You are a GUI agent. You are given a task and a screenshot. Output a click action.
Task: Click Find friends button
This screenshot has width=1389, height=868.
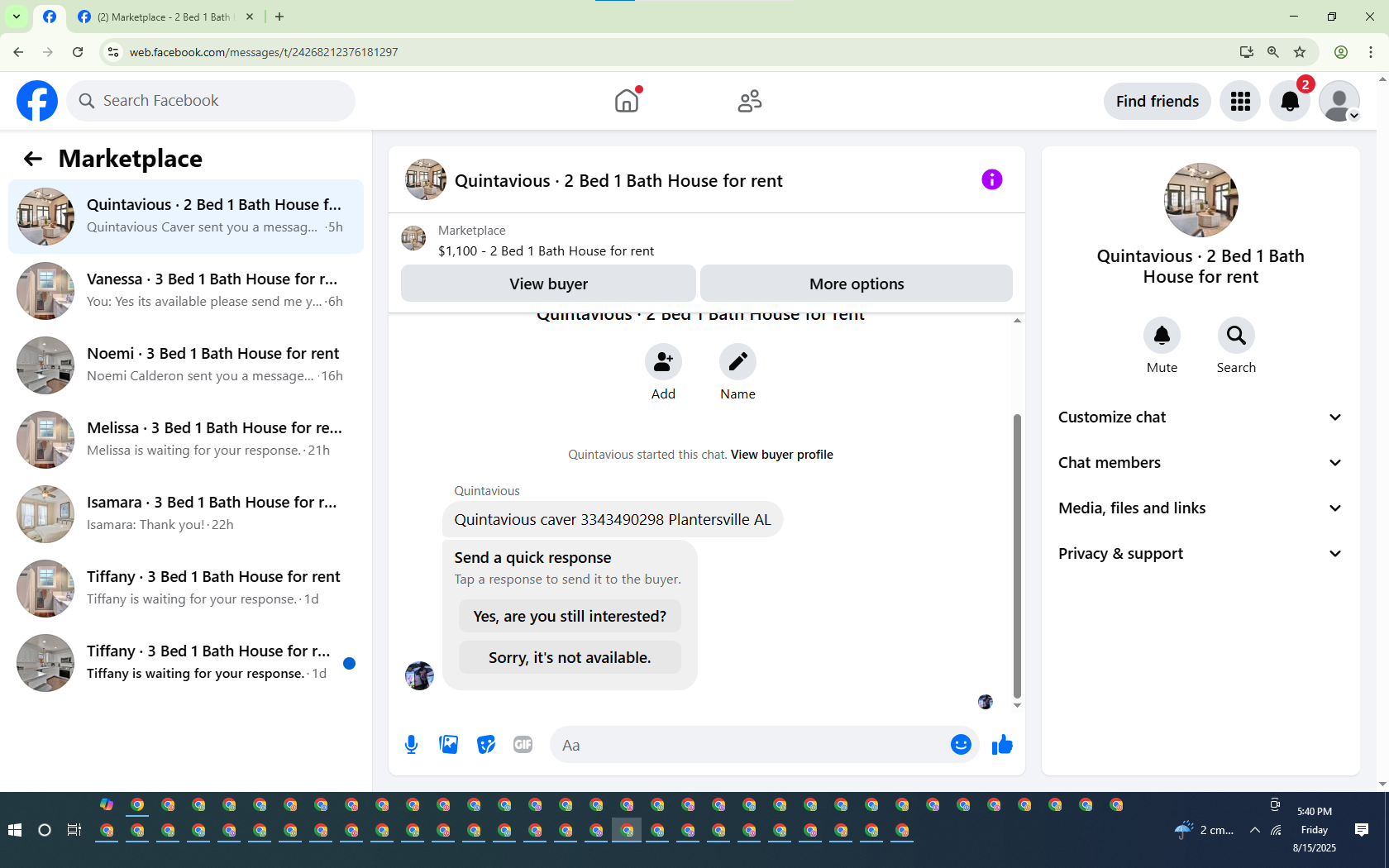coord(1157,101)
